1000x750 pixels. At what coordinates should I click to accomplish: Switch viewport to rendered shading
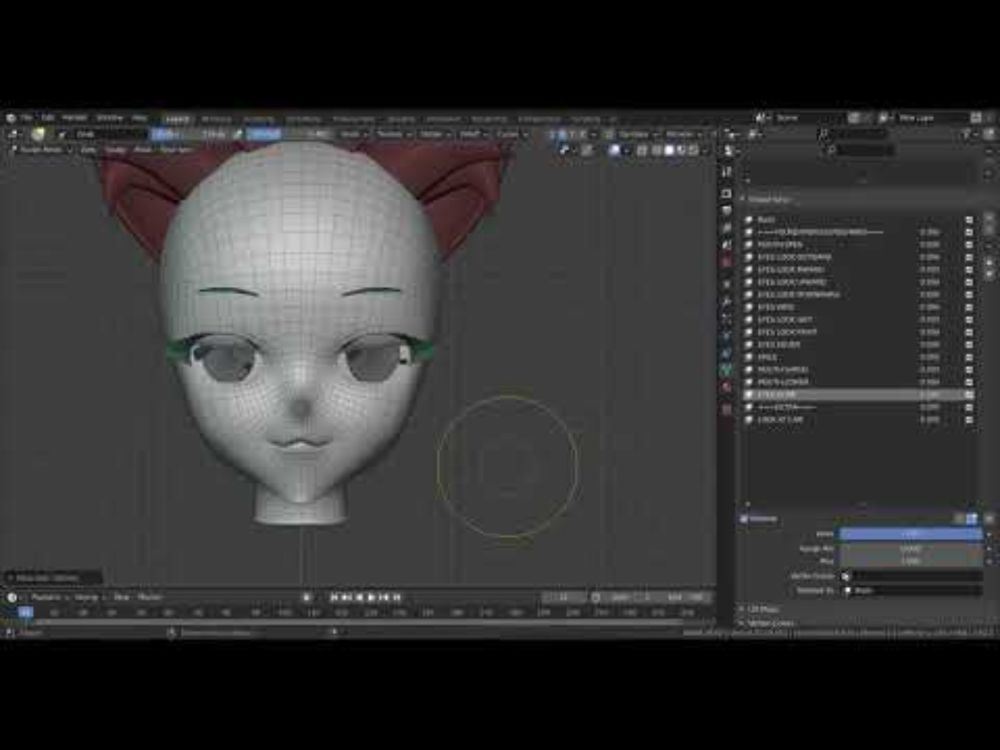pos(694,151)
